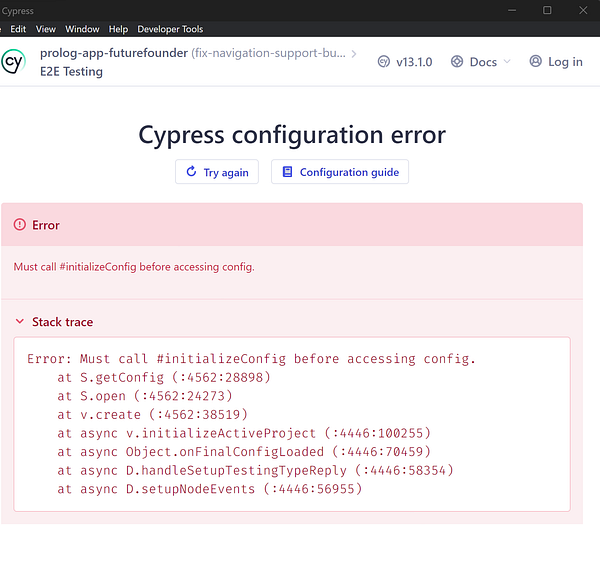Open the Window menu
600x575 pixels.
click(x=82, y=29)
